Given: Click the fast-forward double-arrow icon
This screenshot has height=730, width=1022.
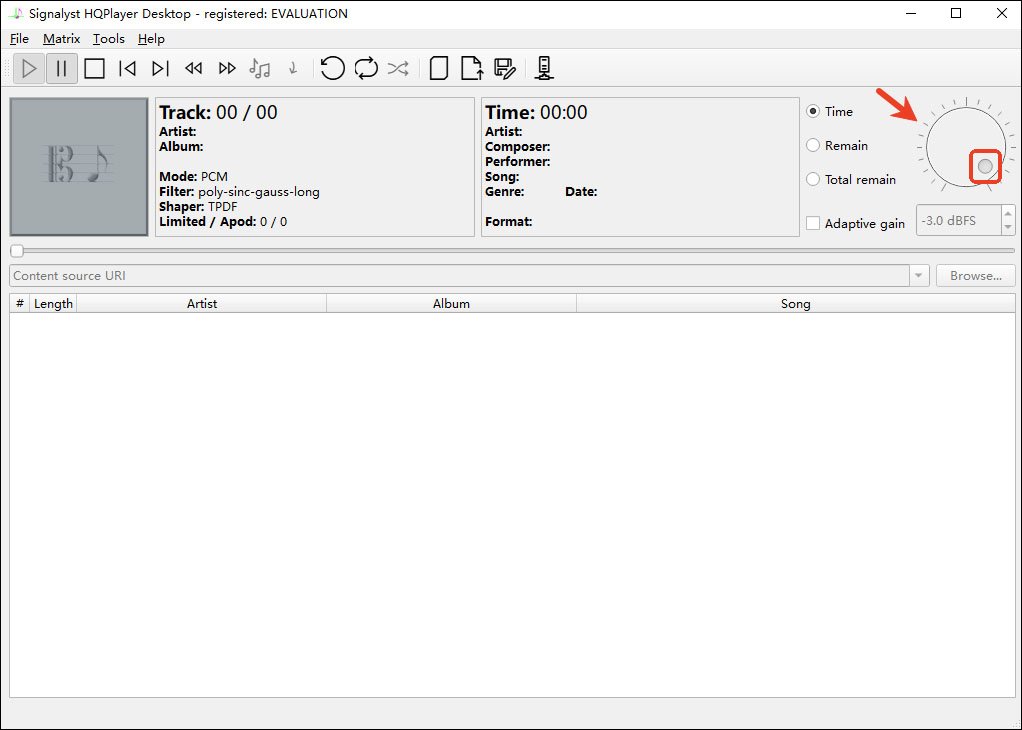Looking at the screenshot, I should 227,68.
